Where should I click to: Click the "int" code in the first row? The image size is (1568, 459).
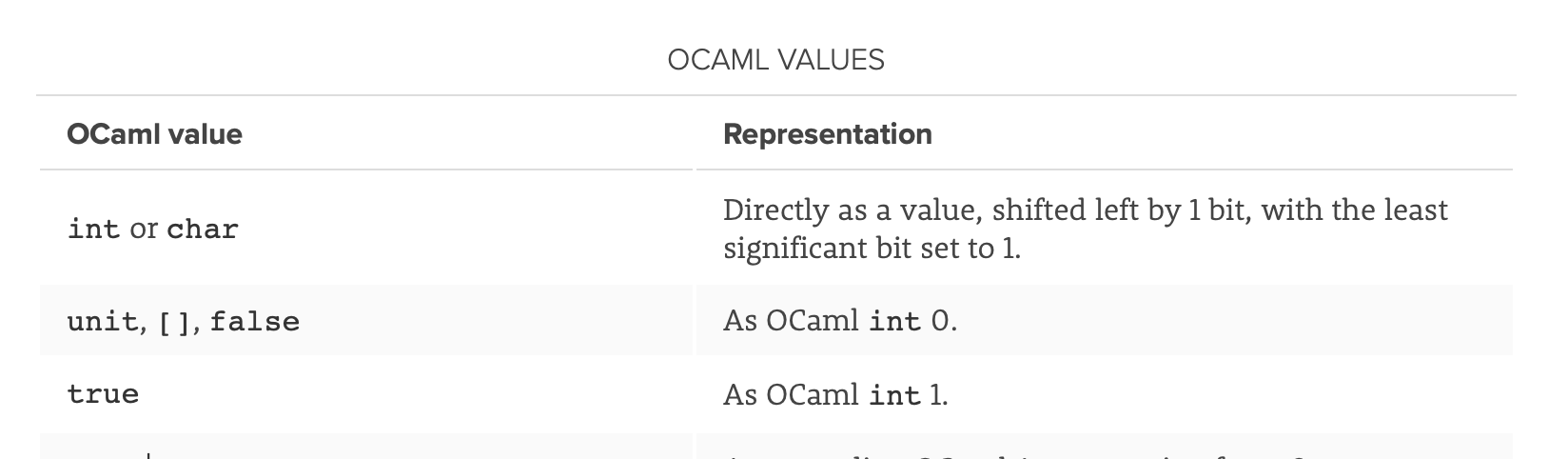[94, 229]
